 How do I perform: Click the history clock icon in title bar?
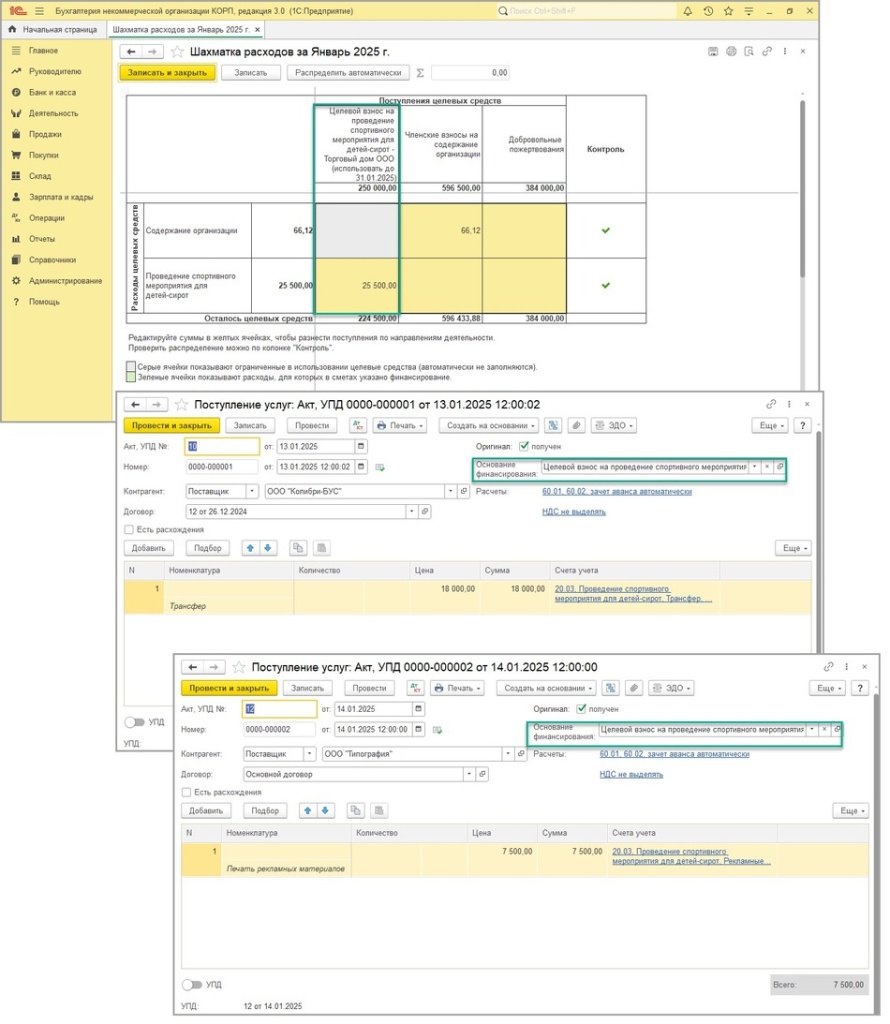(733, 11)
